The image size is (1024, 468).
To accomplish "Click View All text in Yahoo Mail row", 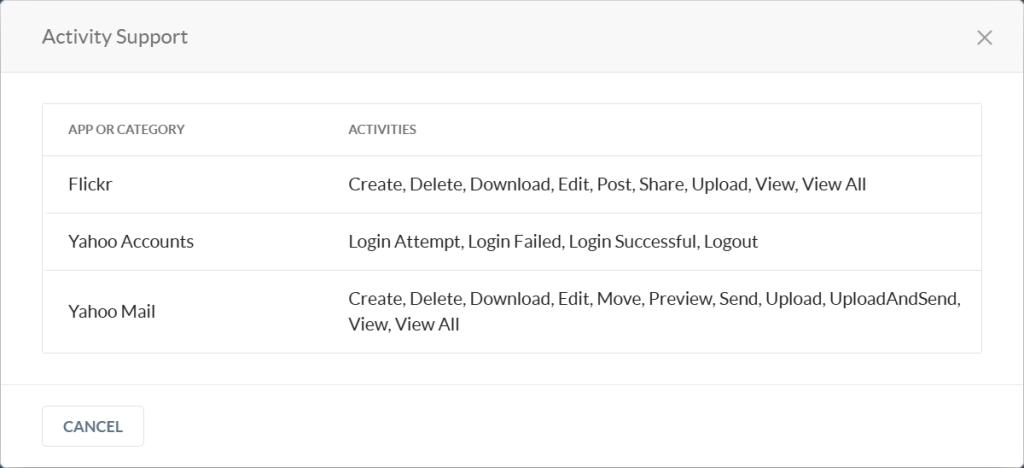I will 427,324.
